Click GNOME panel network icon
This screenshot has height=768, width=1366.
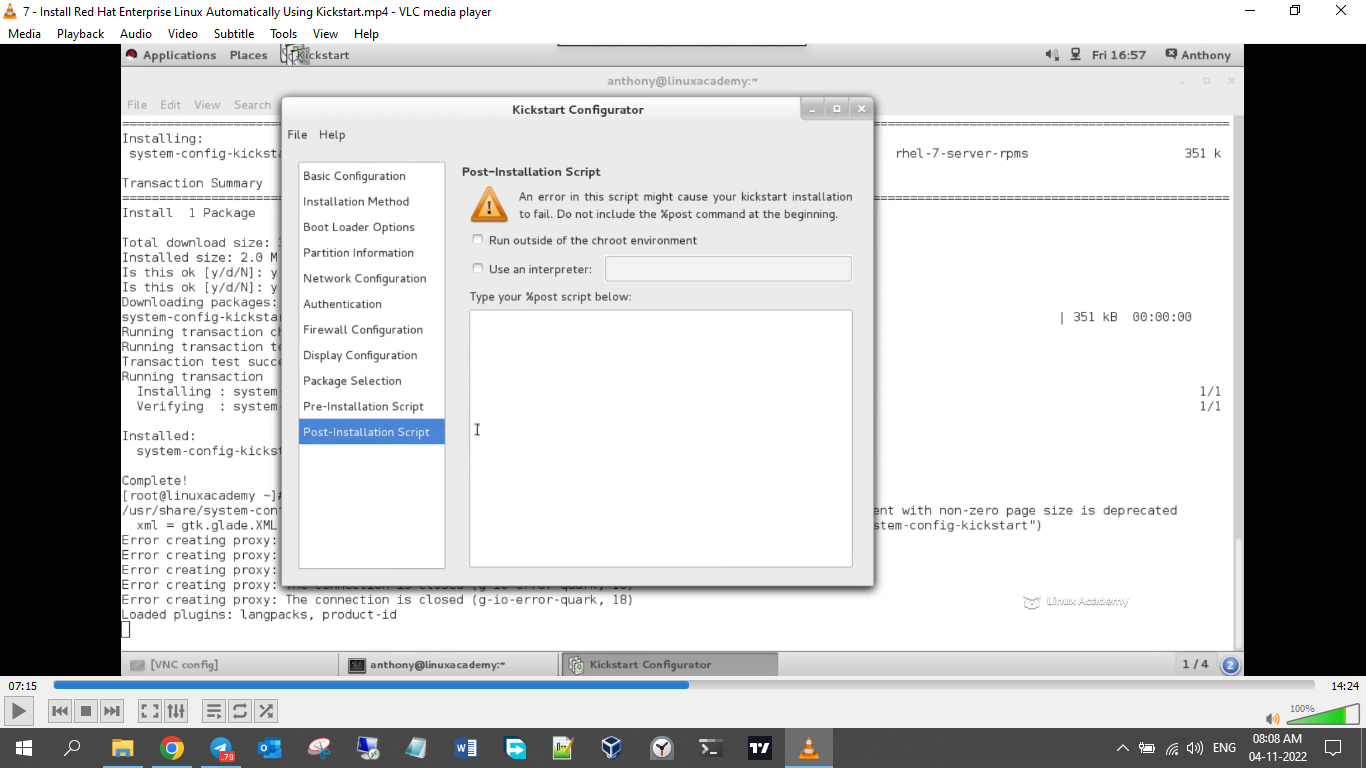pyautogui.click(x=1076, y=55)
